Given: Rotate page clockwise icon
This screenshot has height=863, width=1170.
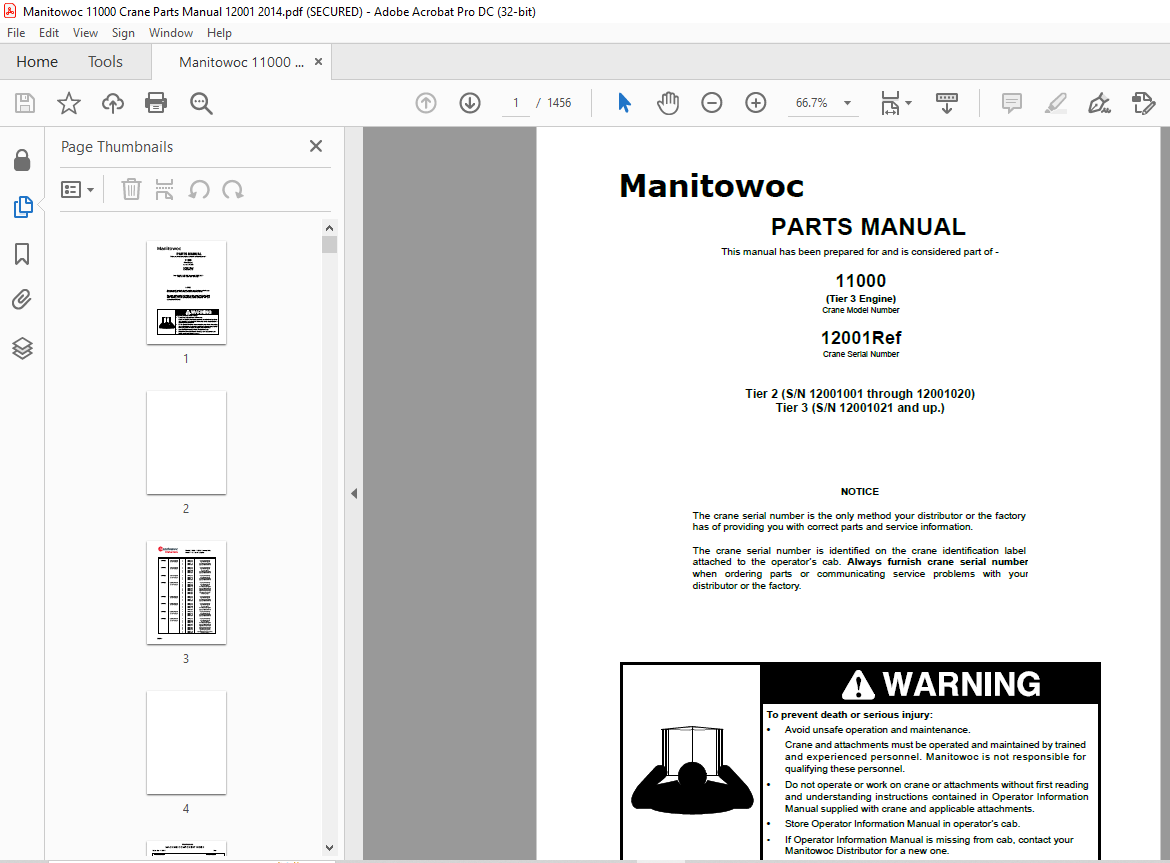Looking at the screenshot, I should click(x=233, y=189).
